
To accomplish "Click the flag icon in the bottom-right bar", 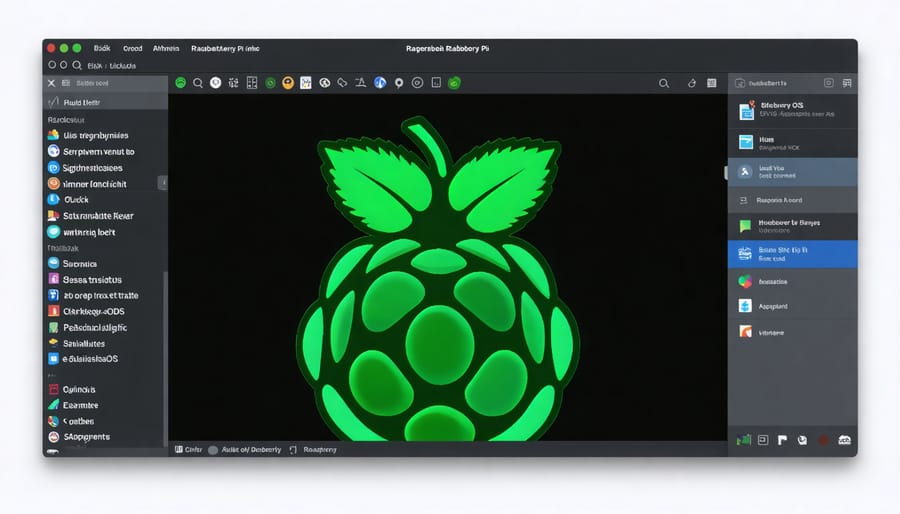I will (782, 440).
